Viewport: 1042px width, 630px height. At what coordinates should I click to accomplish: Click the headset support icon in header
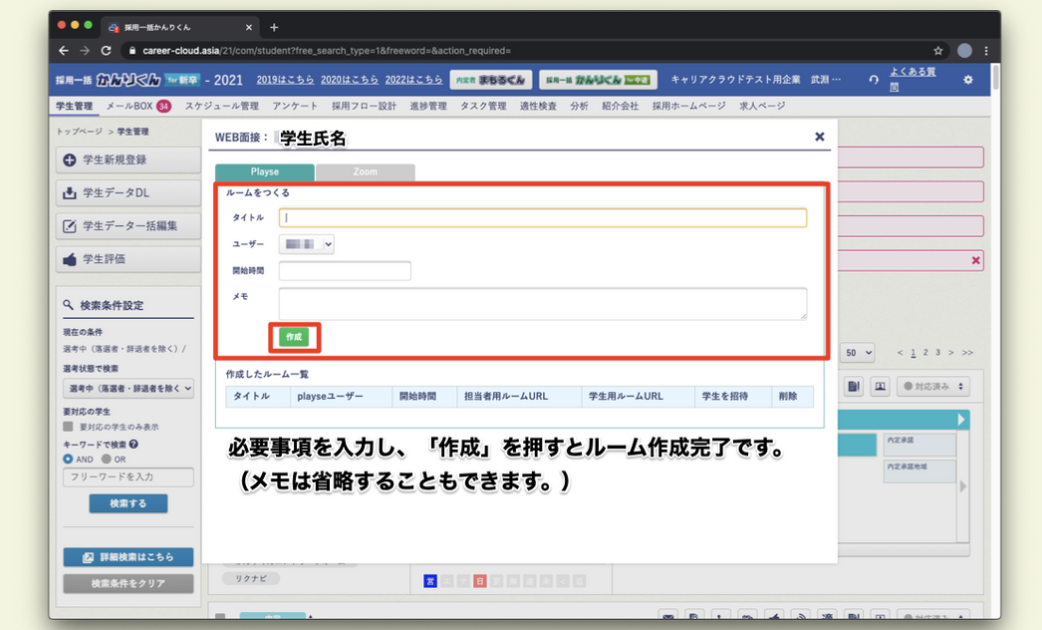(873, 80)
